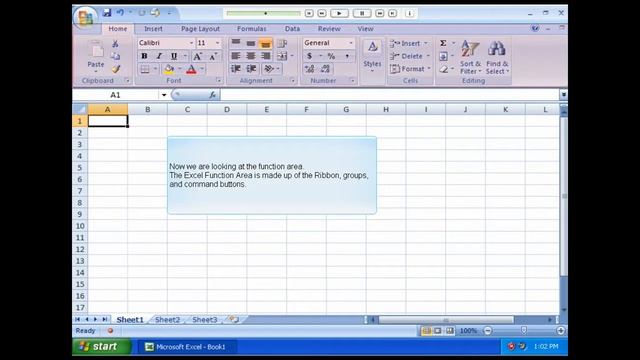Increase cell indent

(251, 69)
